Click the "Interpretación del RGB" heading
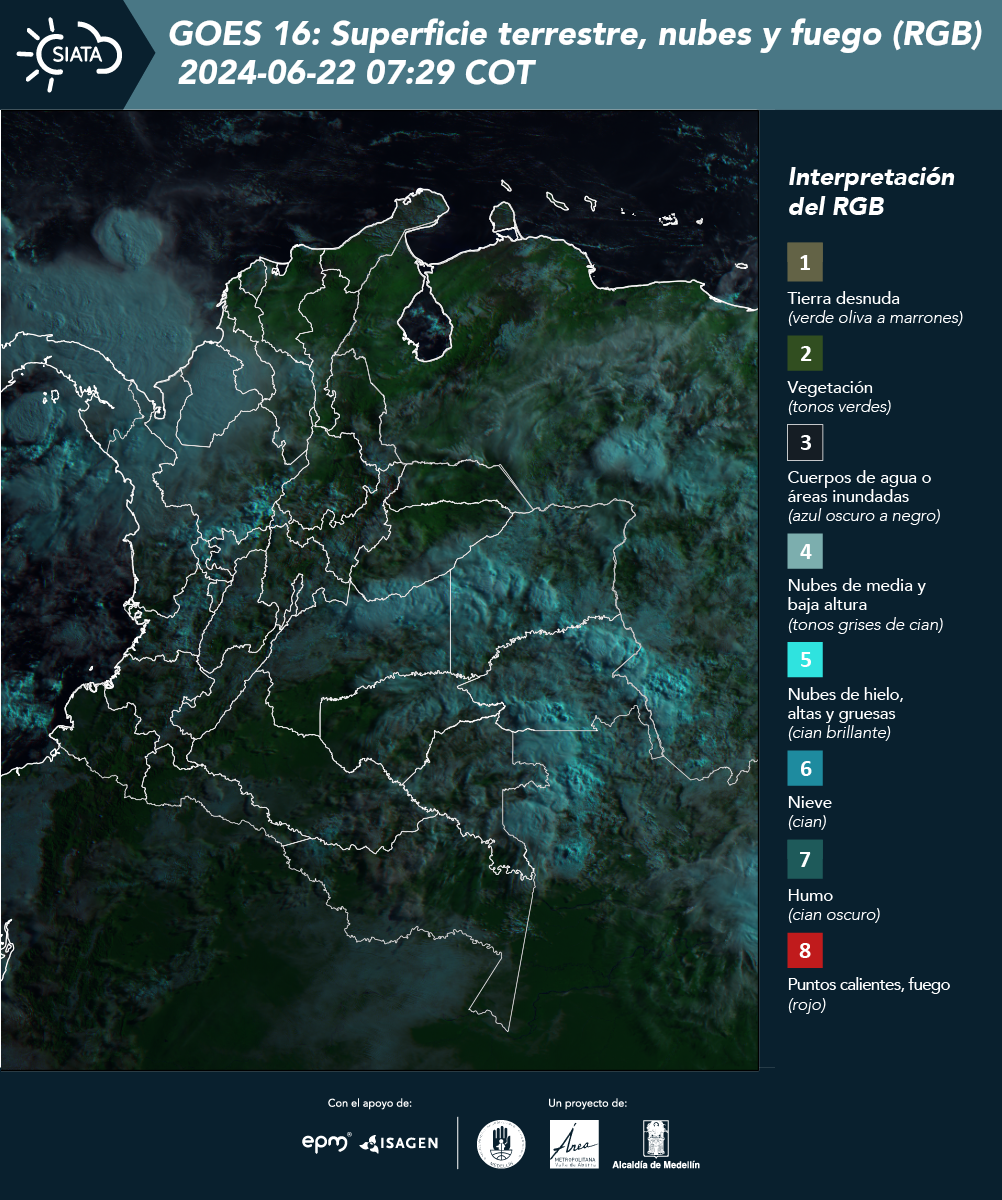The height and width of the screenshot is (1200, 1002). click(x=871, y=192)
